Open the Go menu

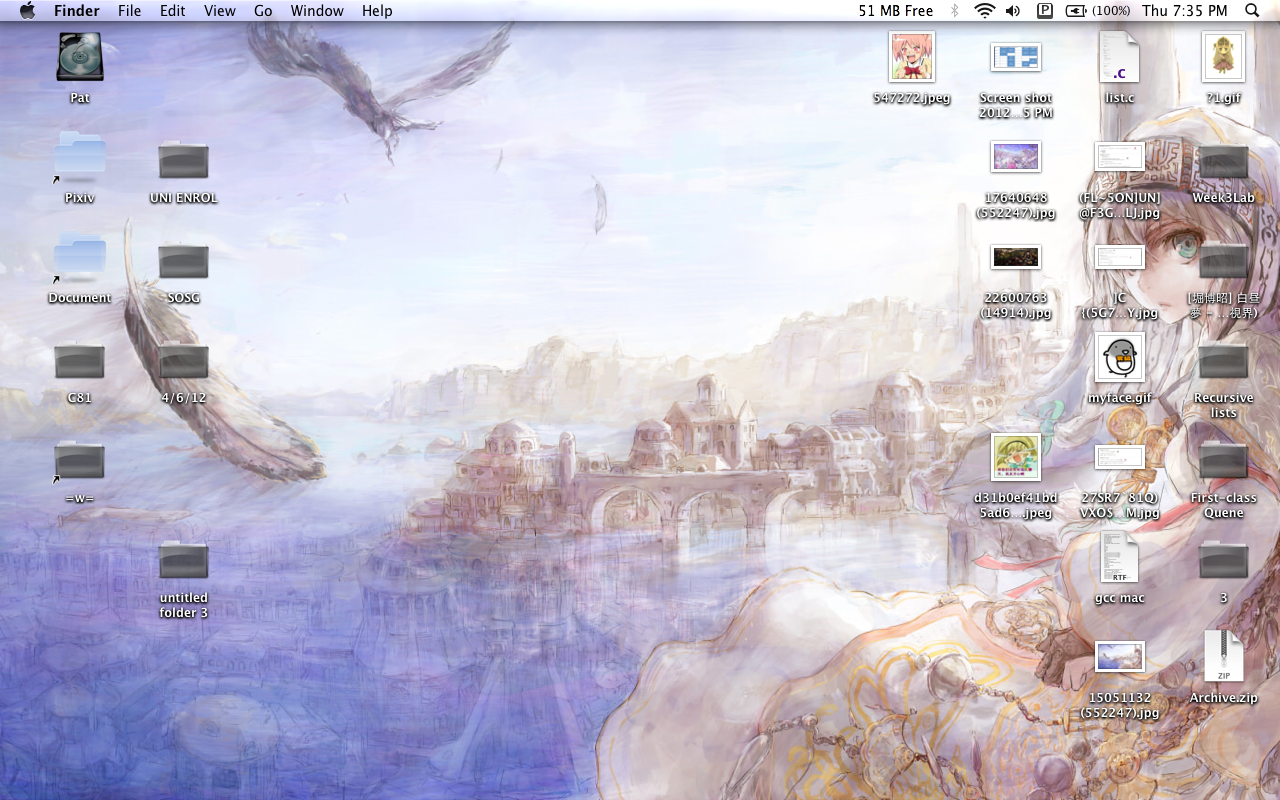coord(263,11)
